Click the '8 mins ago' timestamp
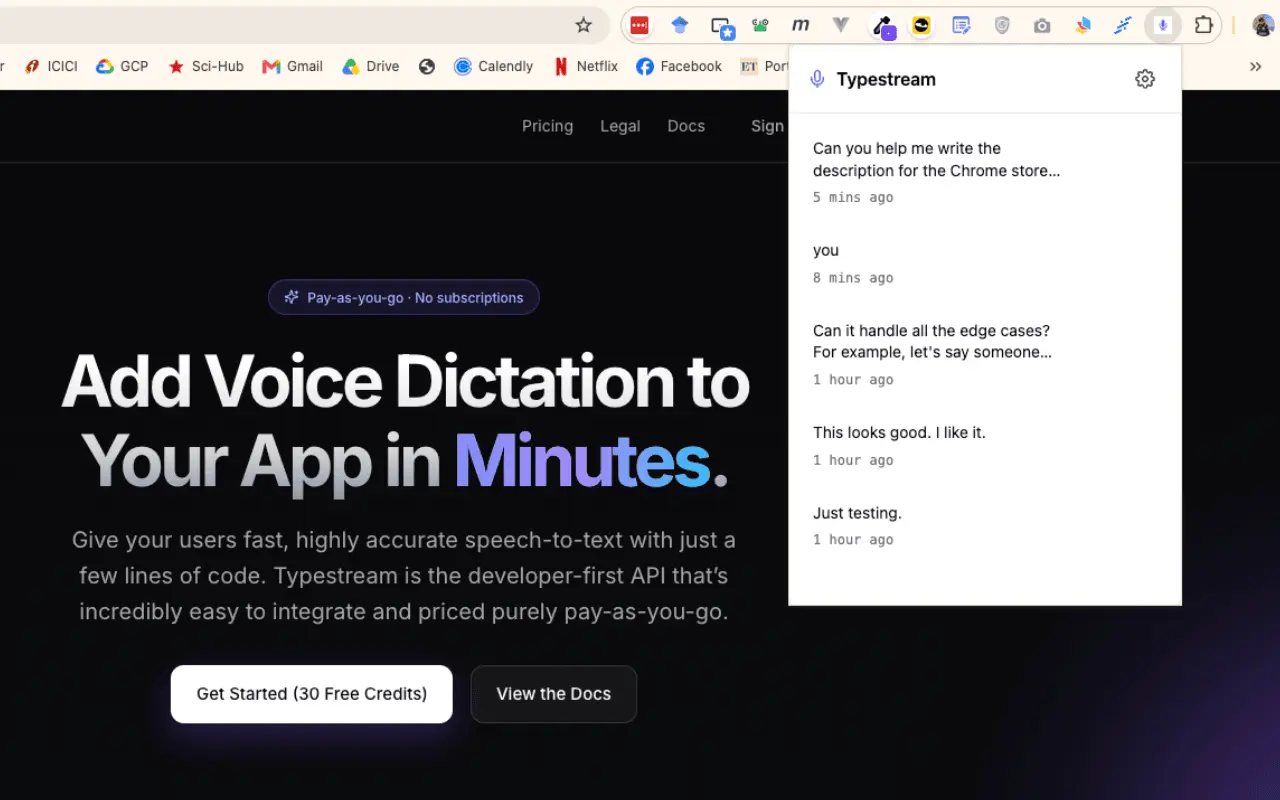The image size is (1280, 800). pyautogui.click(x=853, y=278)
